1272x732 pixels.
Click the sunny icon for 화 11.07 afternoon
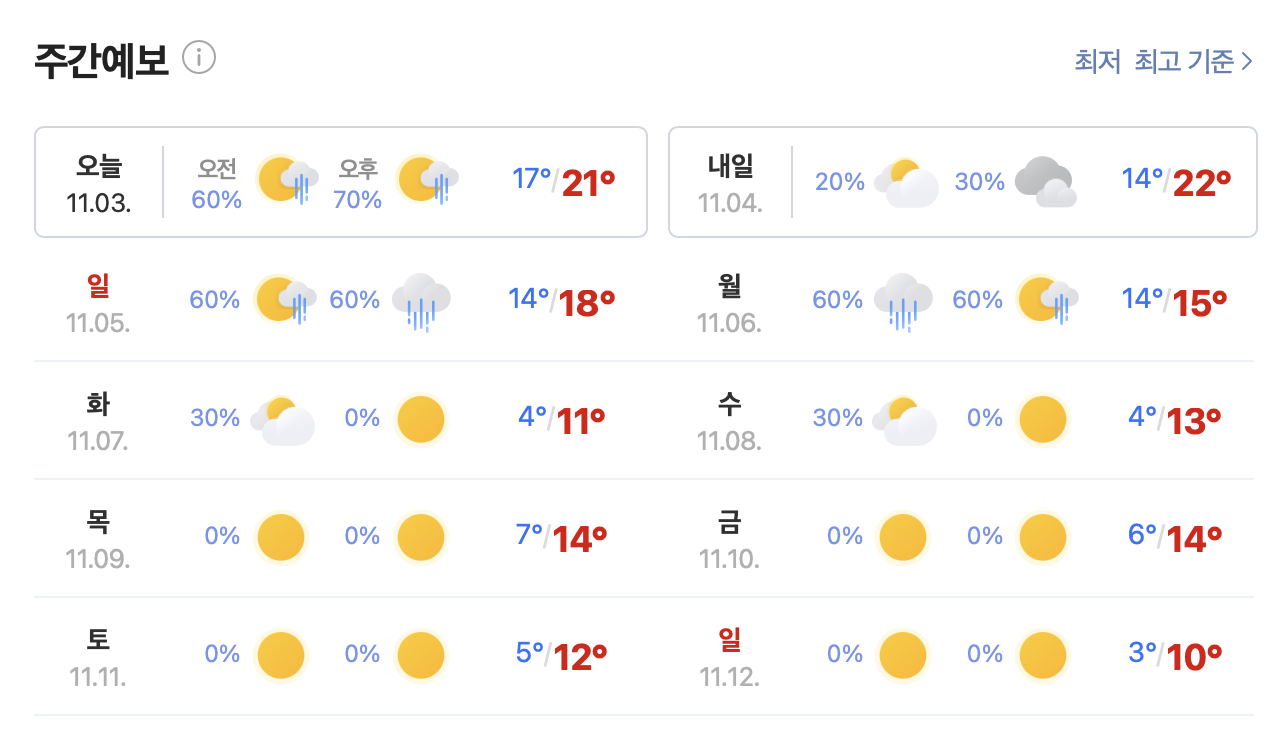(x=420, y=419)
